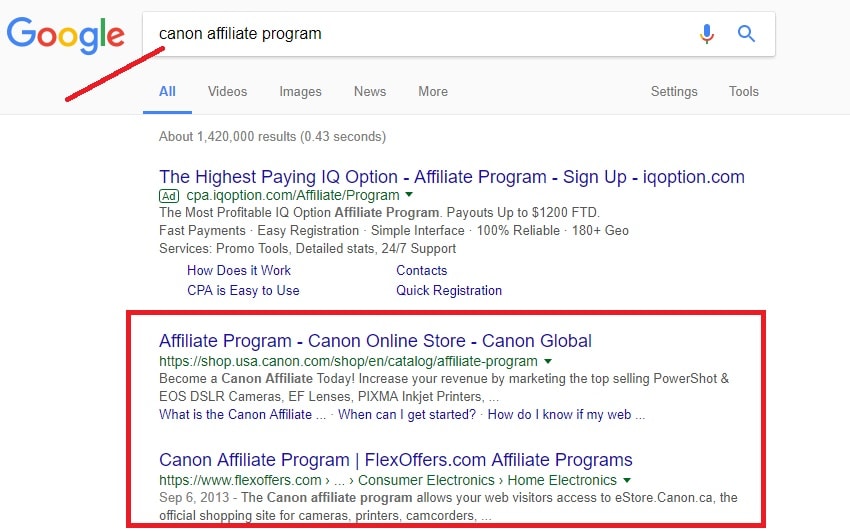
Task: Click 'About 1,420,000 results' stats text
Action: coord(272,137)
